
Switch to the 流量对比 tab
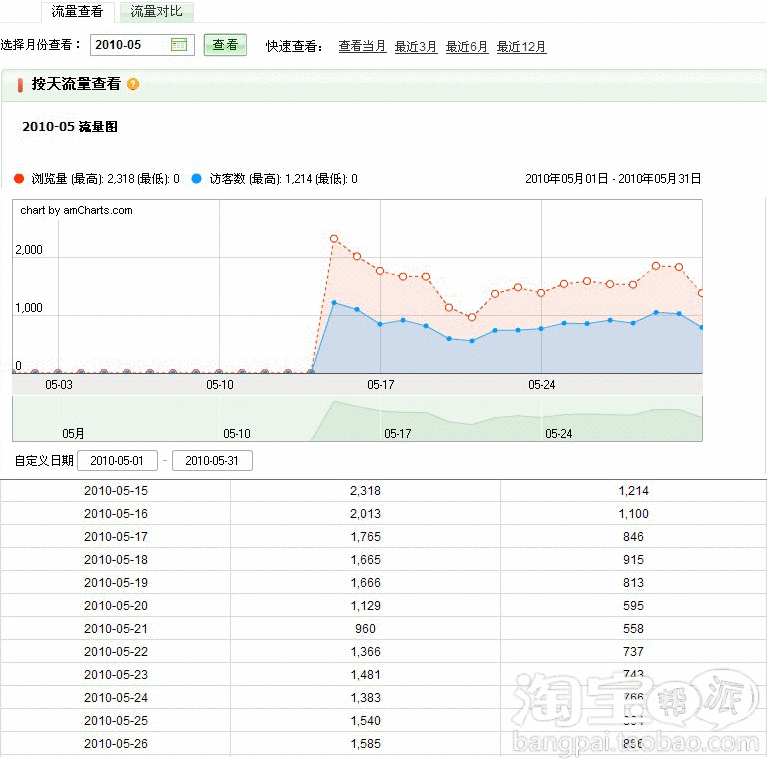point(157,12)
